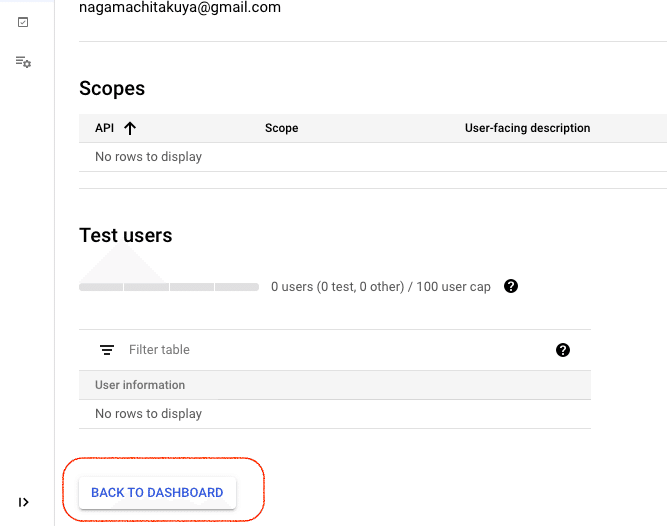The image size is (667, 526).
Task: Click the Scope column header
Action: (281, 128)
